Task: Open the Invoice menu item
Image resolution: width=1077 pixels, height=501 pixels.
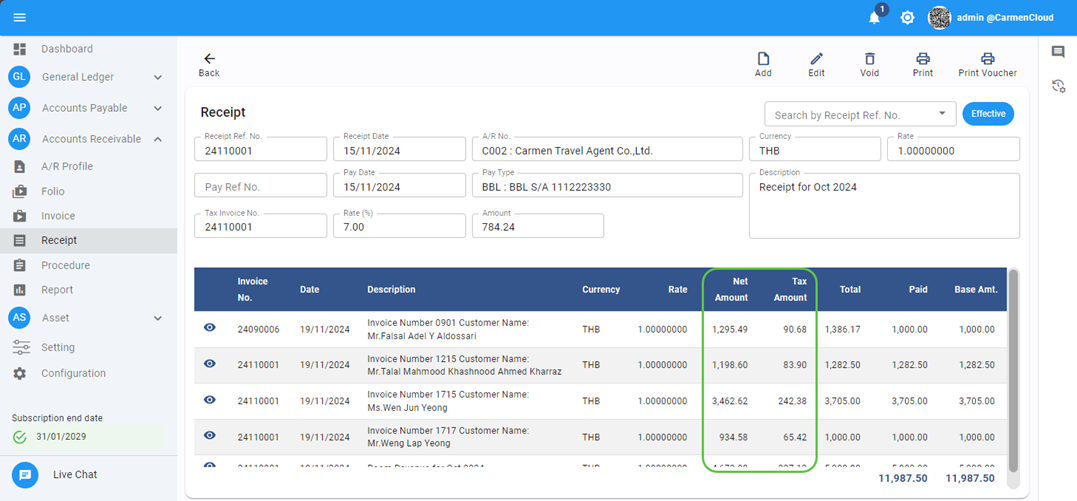Action: 58,216
